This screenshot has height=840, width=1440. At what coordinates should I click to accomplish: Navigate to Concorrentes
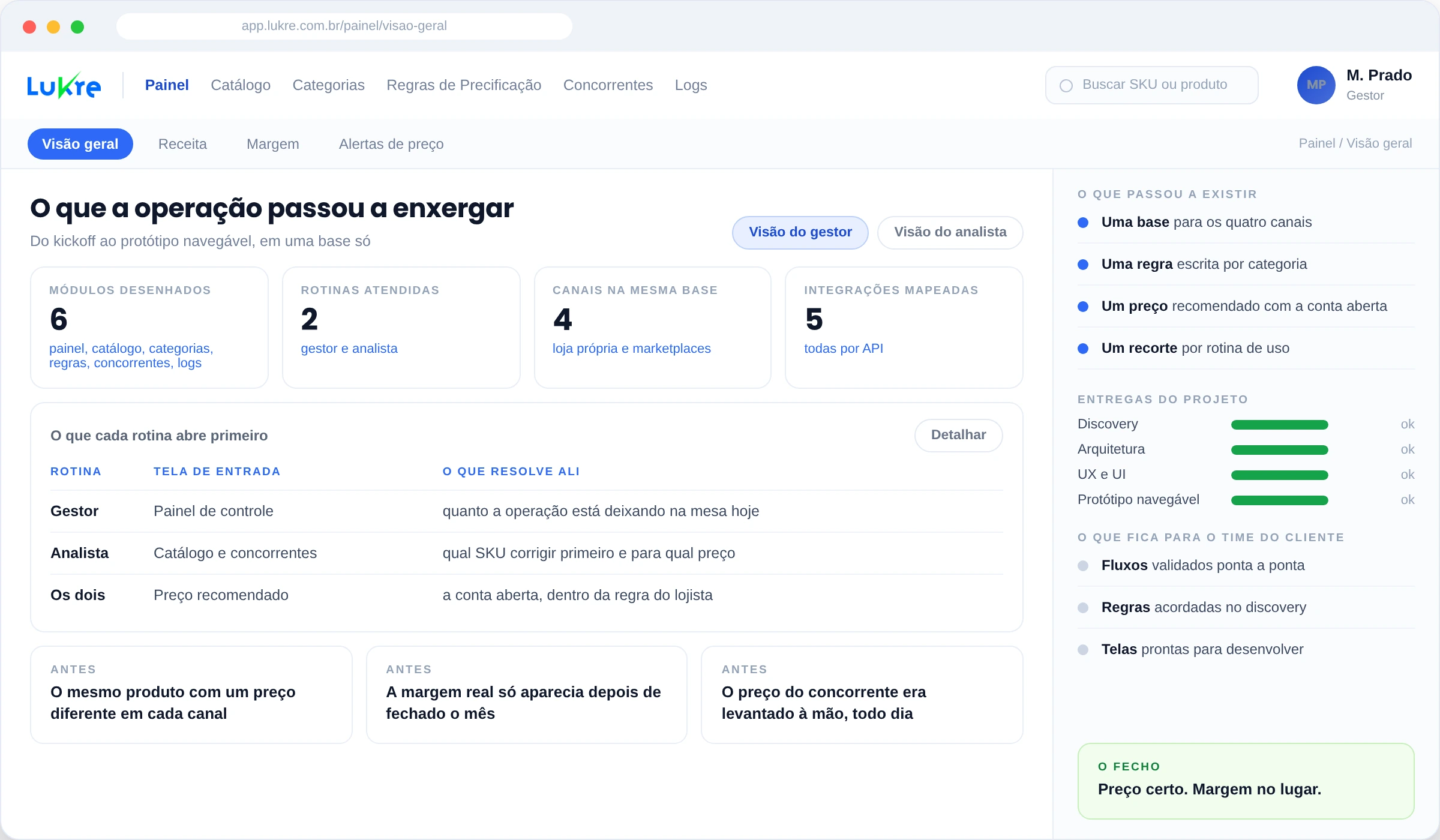pos(608,85)
